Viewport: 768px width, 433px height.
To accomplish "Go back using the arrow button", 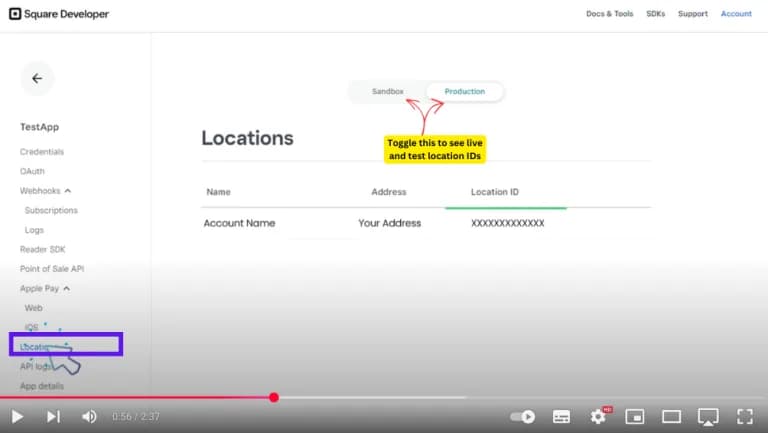I will tap(37, 78).
